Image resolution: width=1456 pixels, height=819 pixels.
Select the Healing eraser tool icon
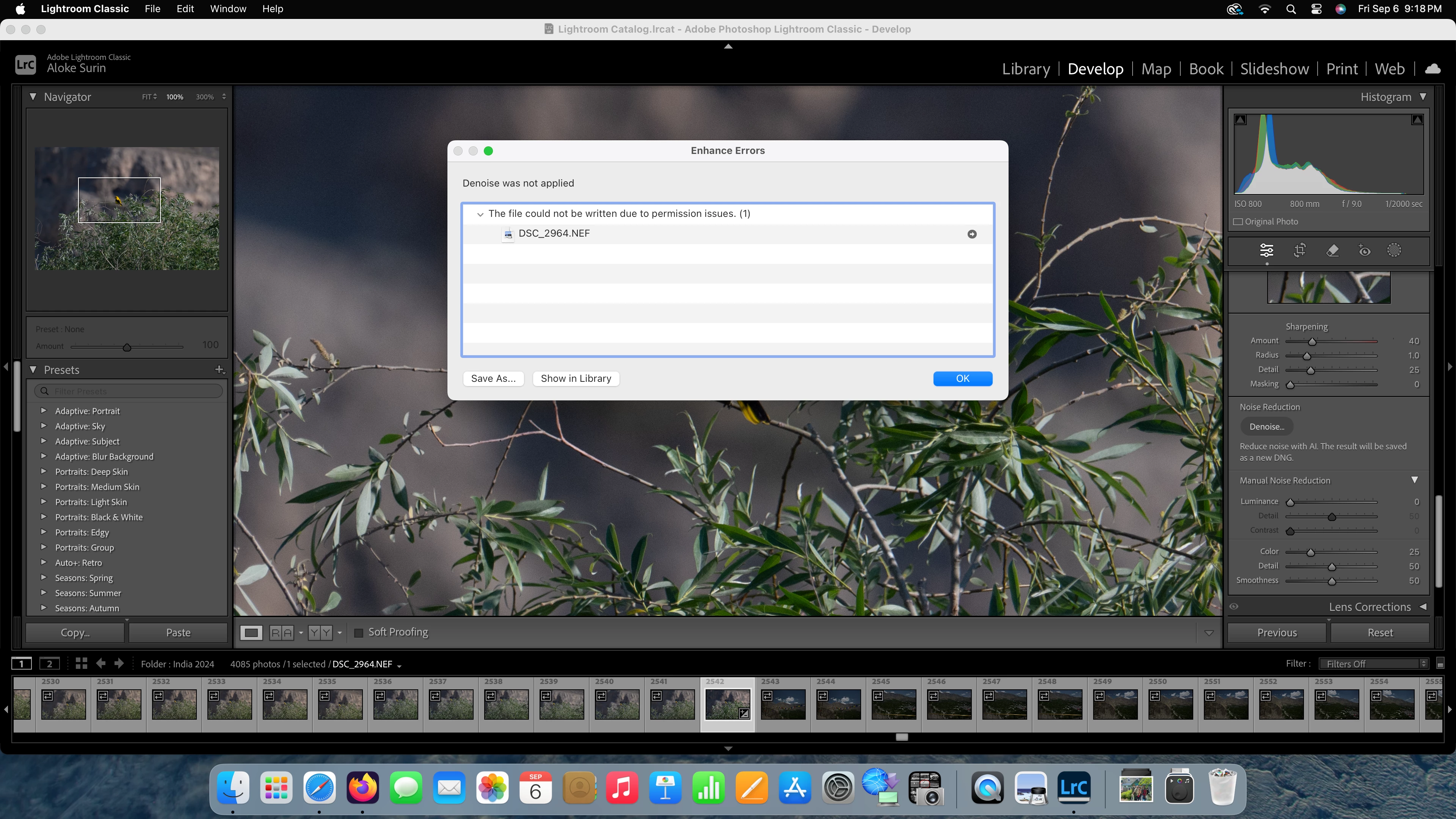click(x=1332, y=250)
